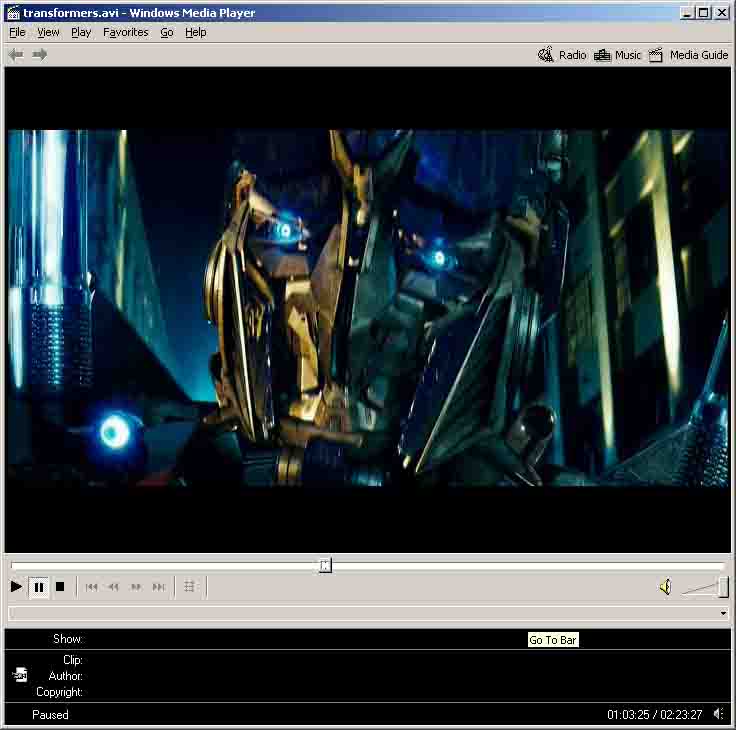
Task: Click the Paused status text
Action: (x=50, y=715)
